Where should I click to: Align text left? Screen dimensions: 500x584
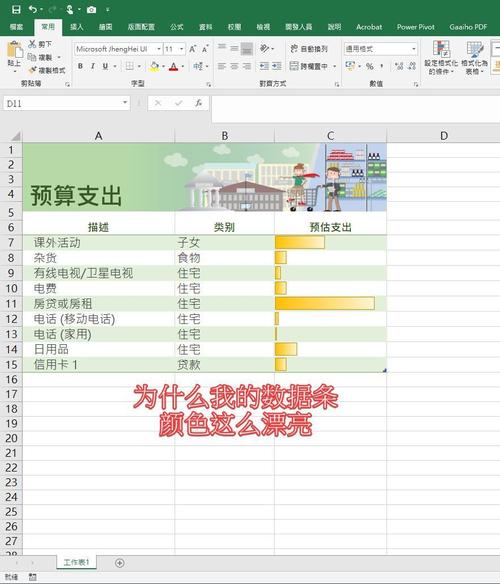[x=222, y=66]
